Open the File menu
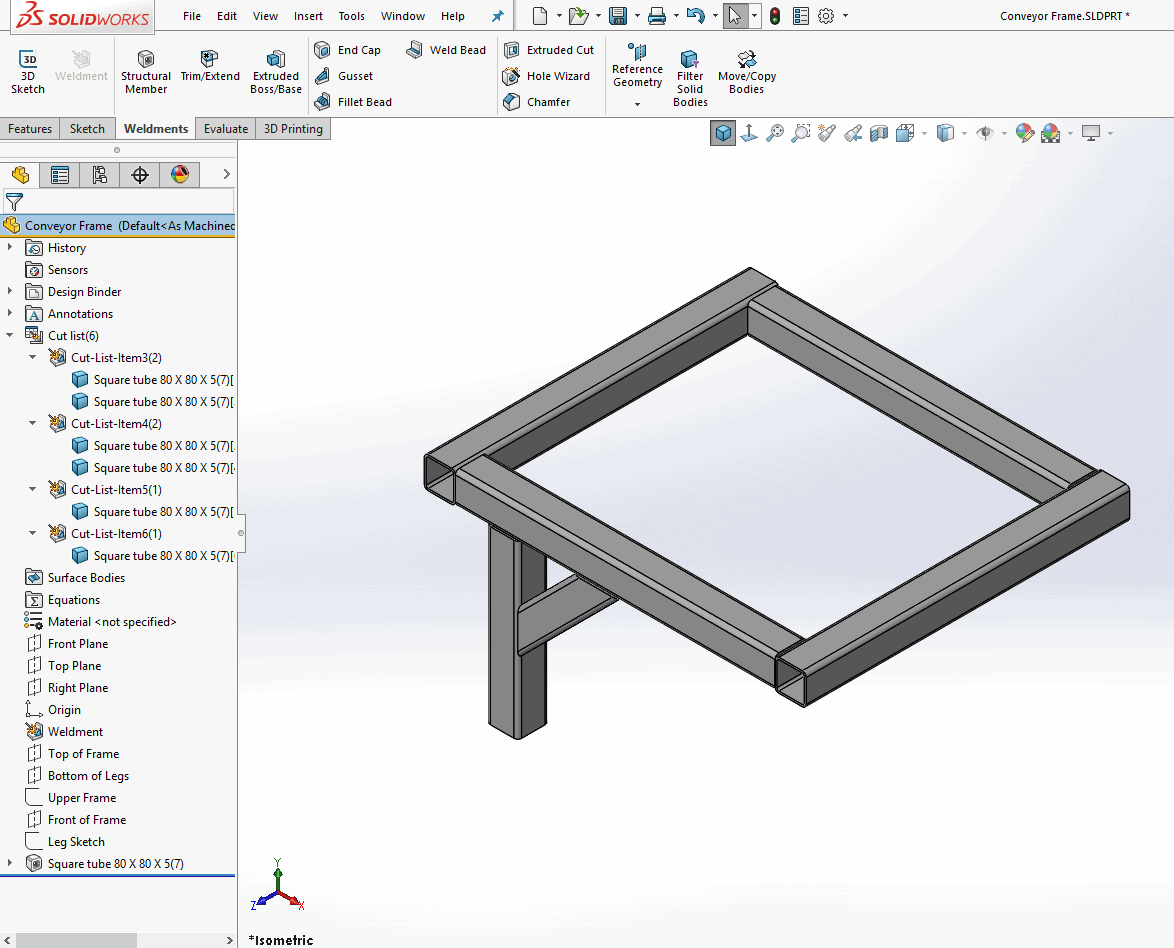Image resolution: width=1174 pixels, height=948 pixels. (x=192, y=16)
